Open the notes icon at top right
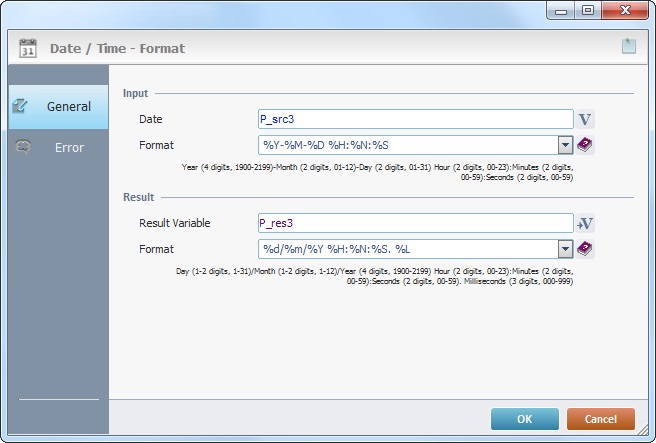 point(627,45)
